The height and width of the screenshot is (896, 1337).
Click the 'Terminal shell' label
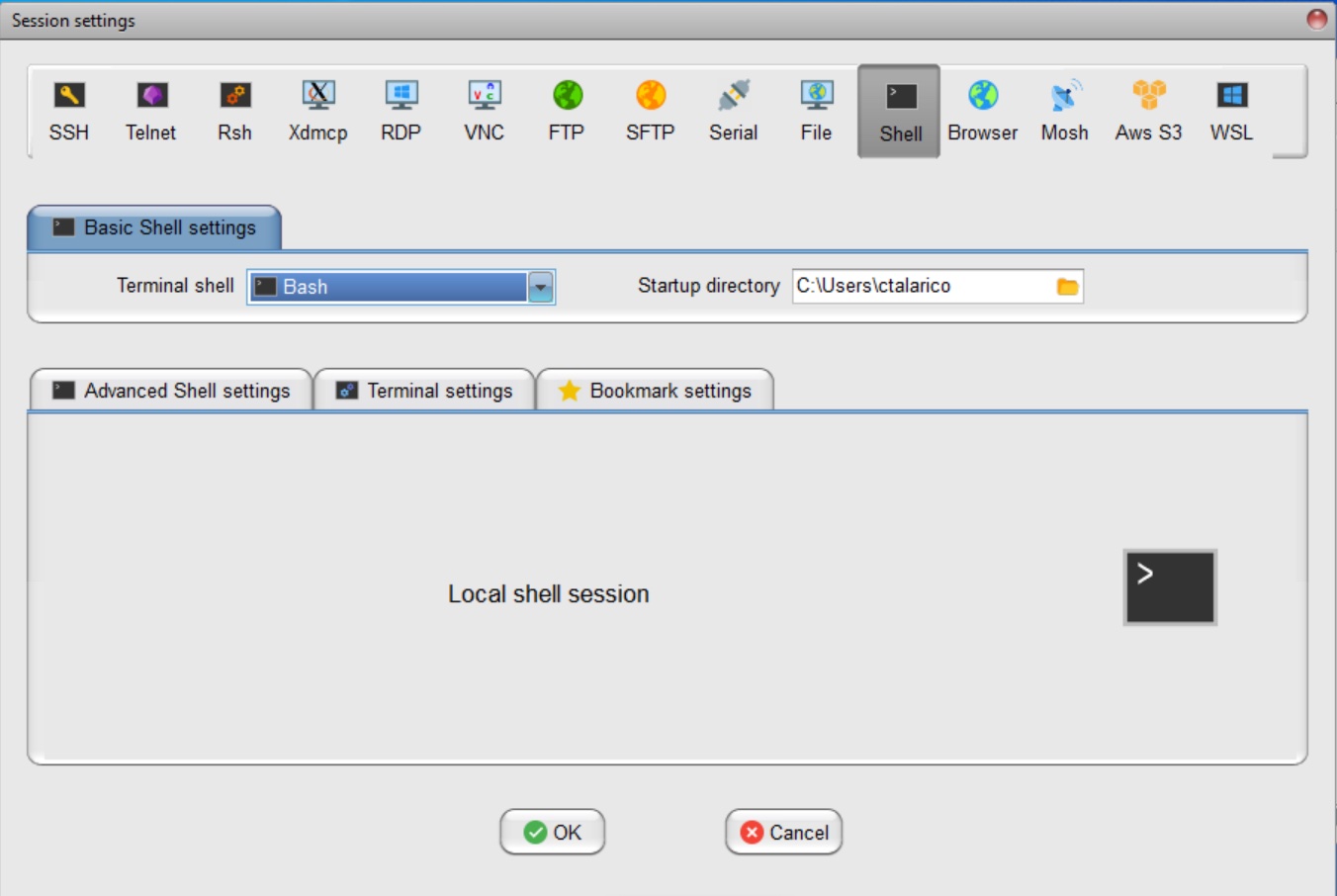(175, 286)
